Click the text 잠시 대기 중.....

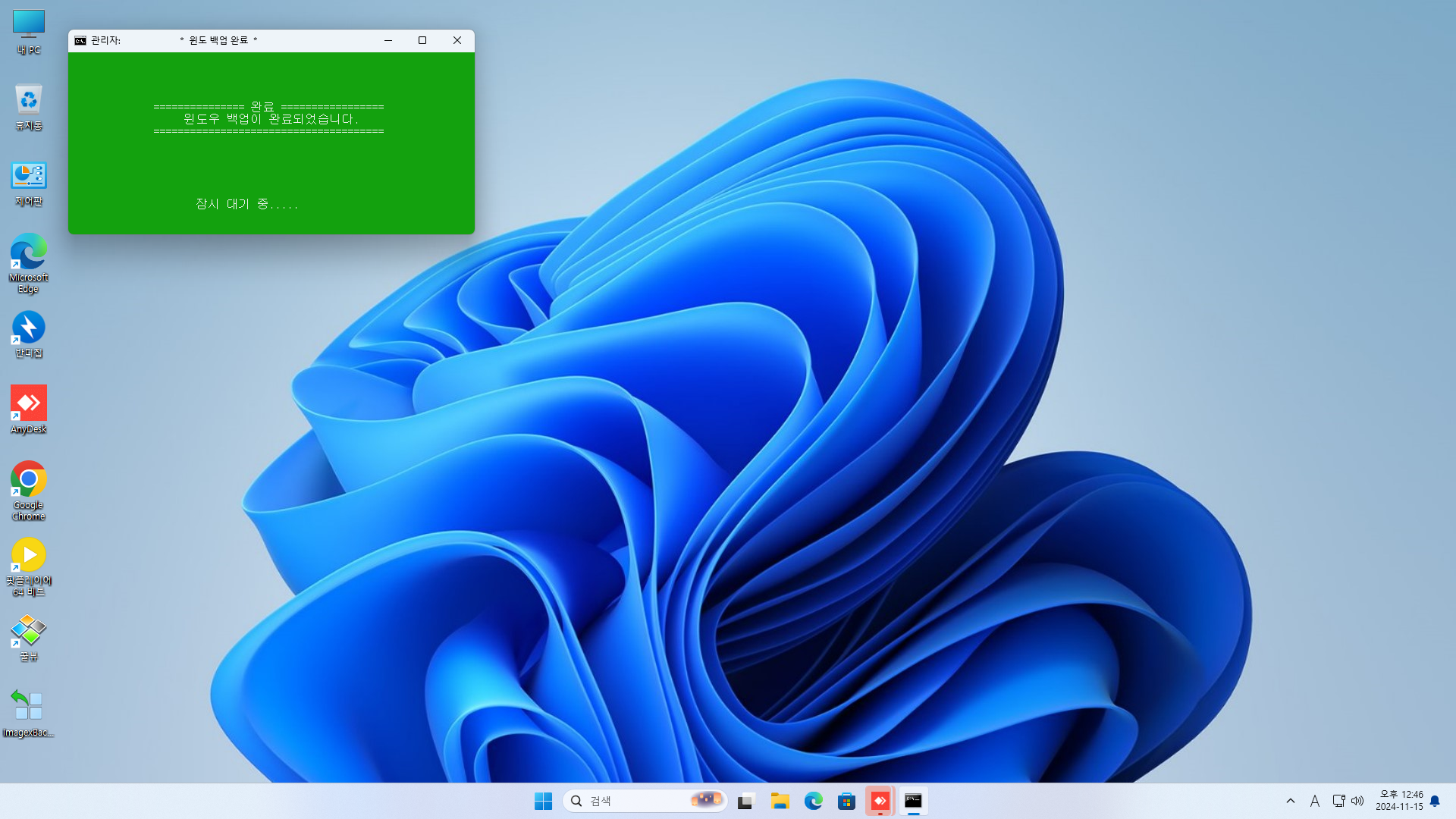click(246, 204)
